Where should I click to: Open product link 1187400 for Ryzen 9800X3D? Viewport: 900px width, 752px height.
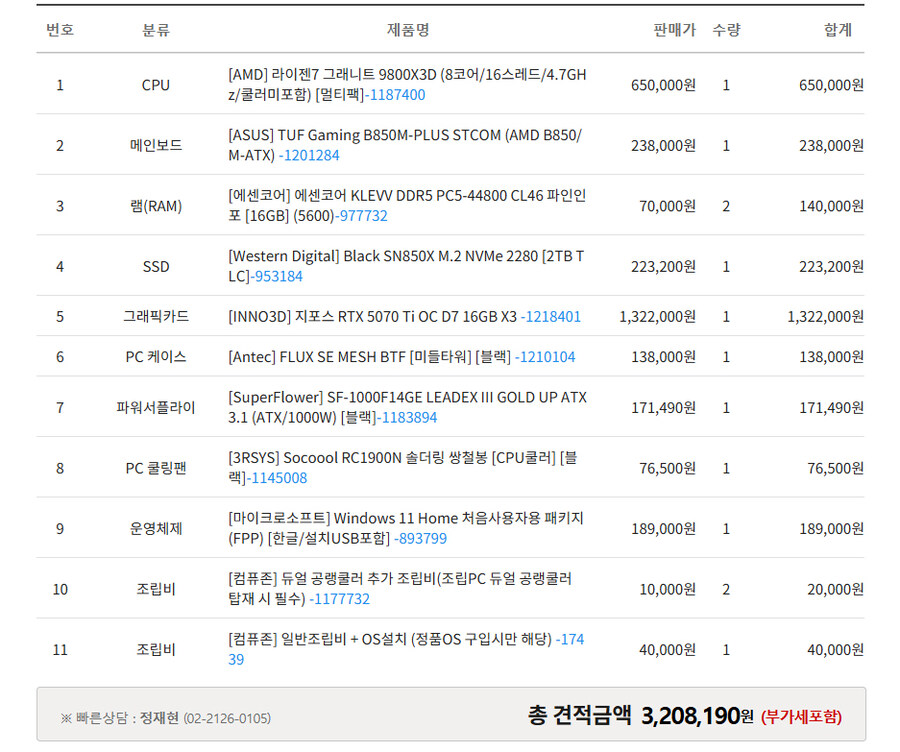[395, 95]
